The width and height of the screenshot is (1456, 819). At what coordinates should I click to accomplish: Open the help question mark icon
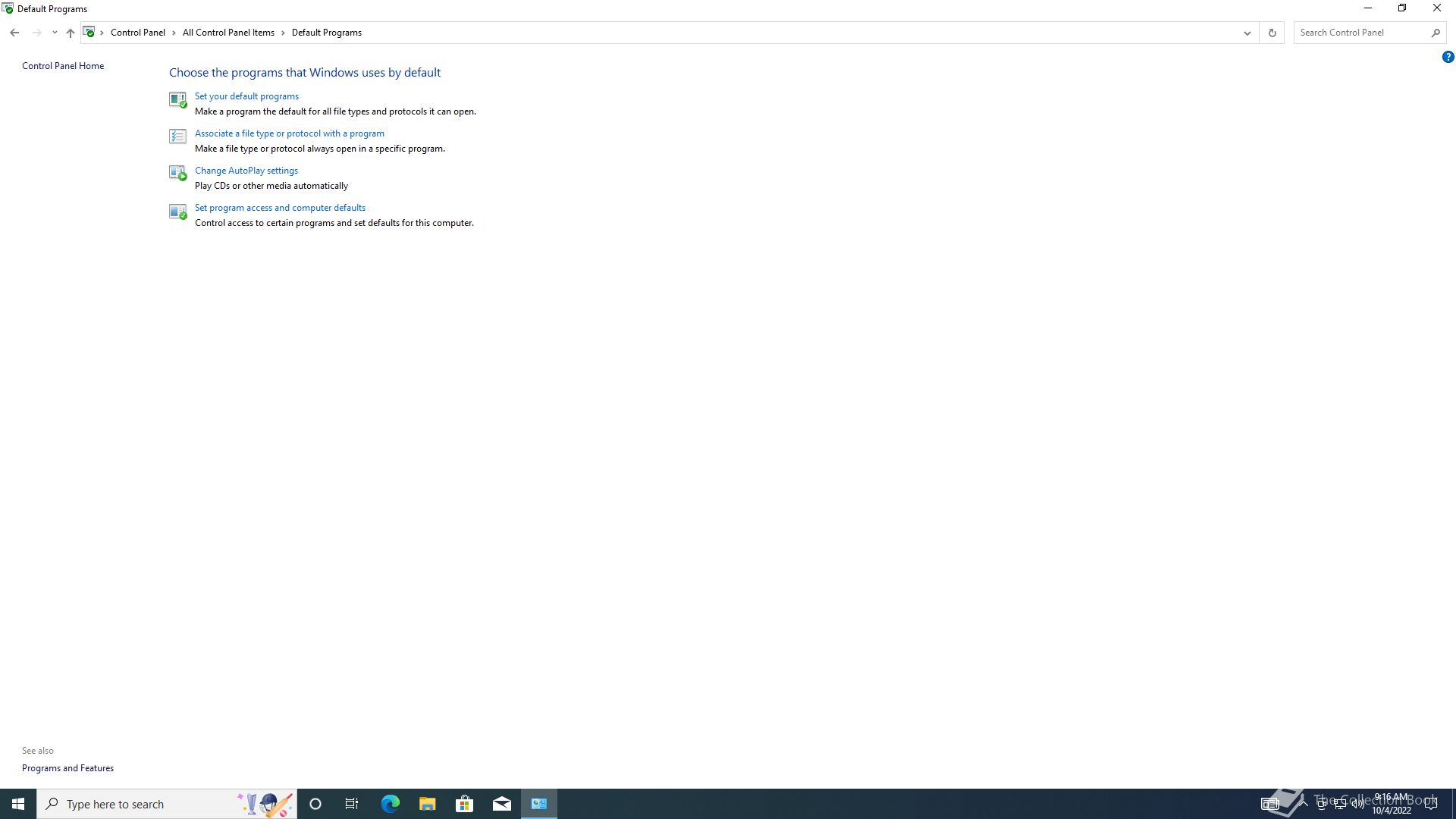click(1448, 57)
